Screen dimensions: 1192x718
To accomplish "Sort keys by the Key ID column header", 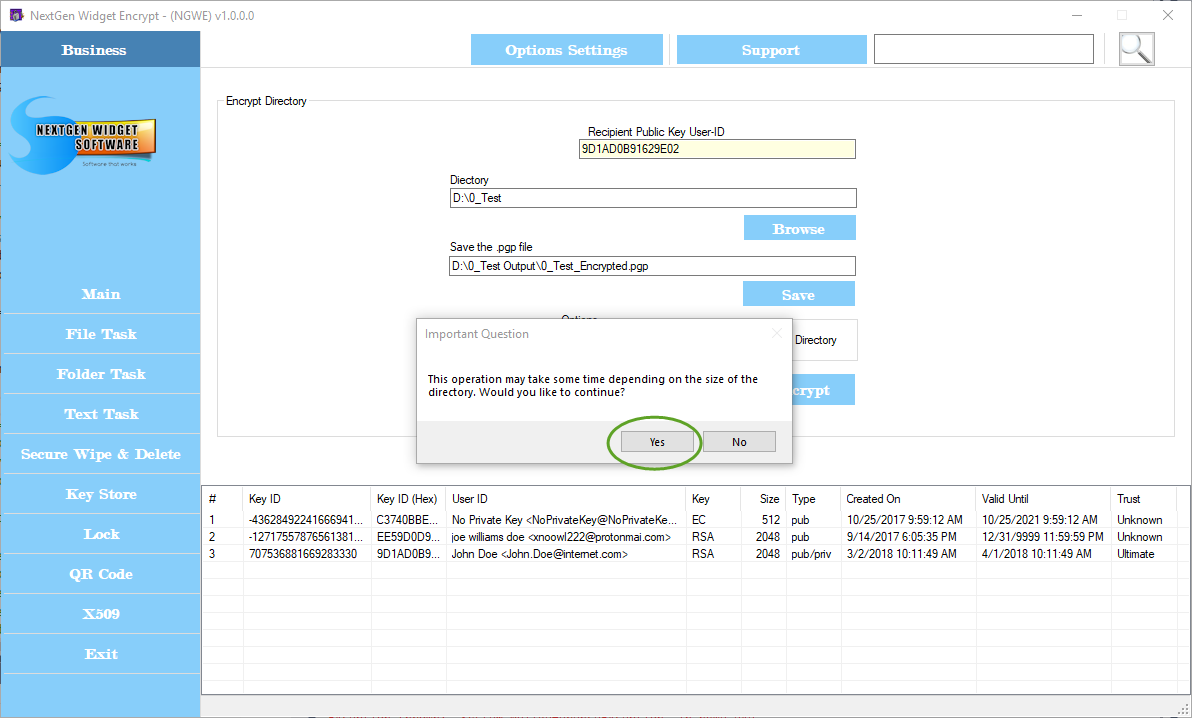I will (307, 499).
